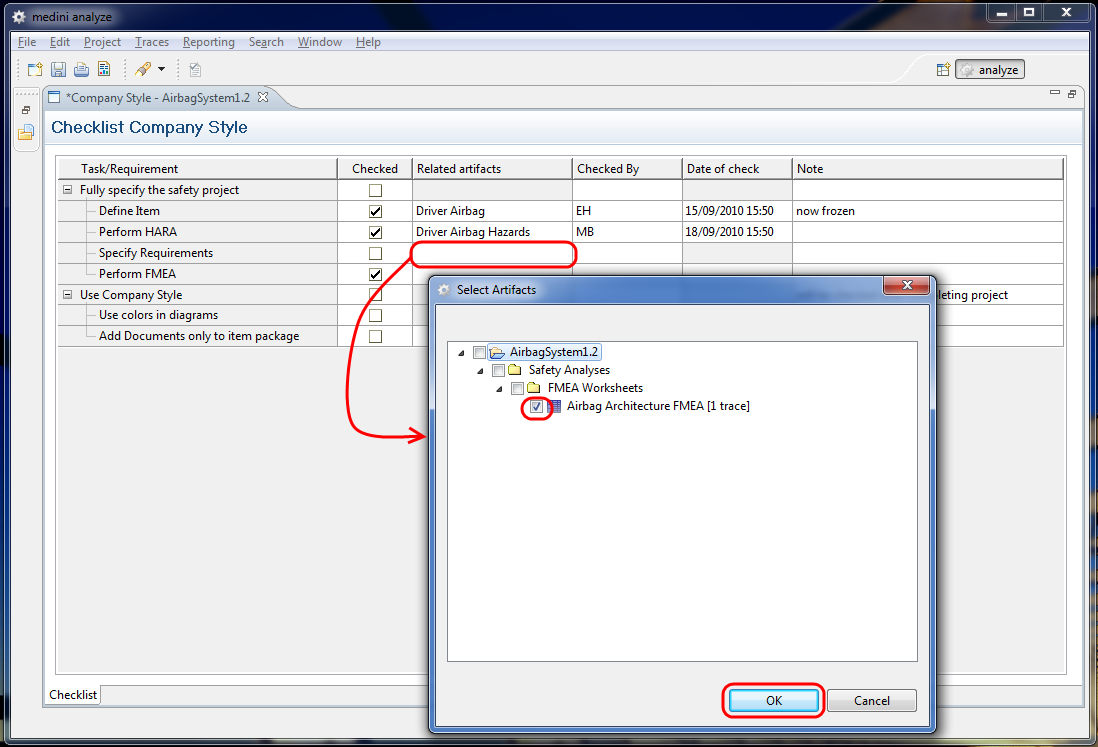Switch to the Checklist bottom tab
The height and width of the screenshot is (747, 1098).
click(73, 694)
